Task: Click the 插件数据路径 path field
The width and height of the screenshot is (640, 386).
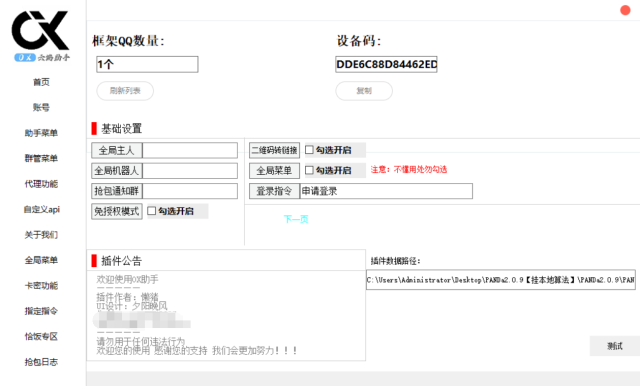Action: tap(501, 280)
